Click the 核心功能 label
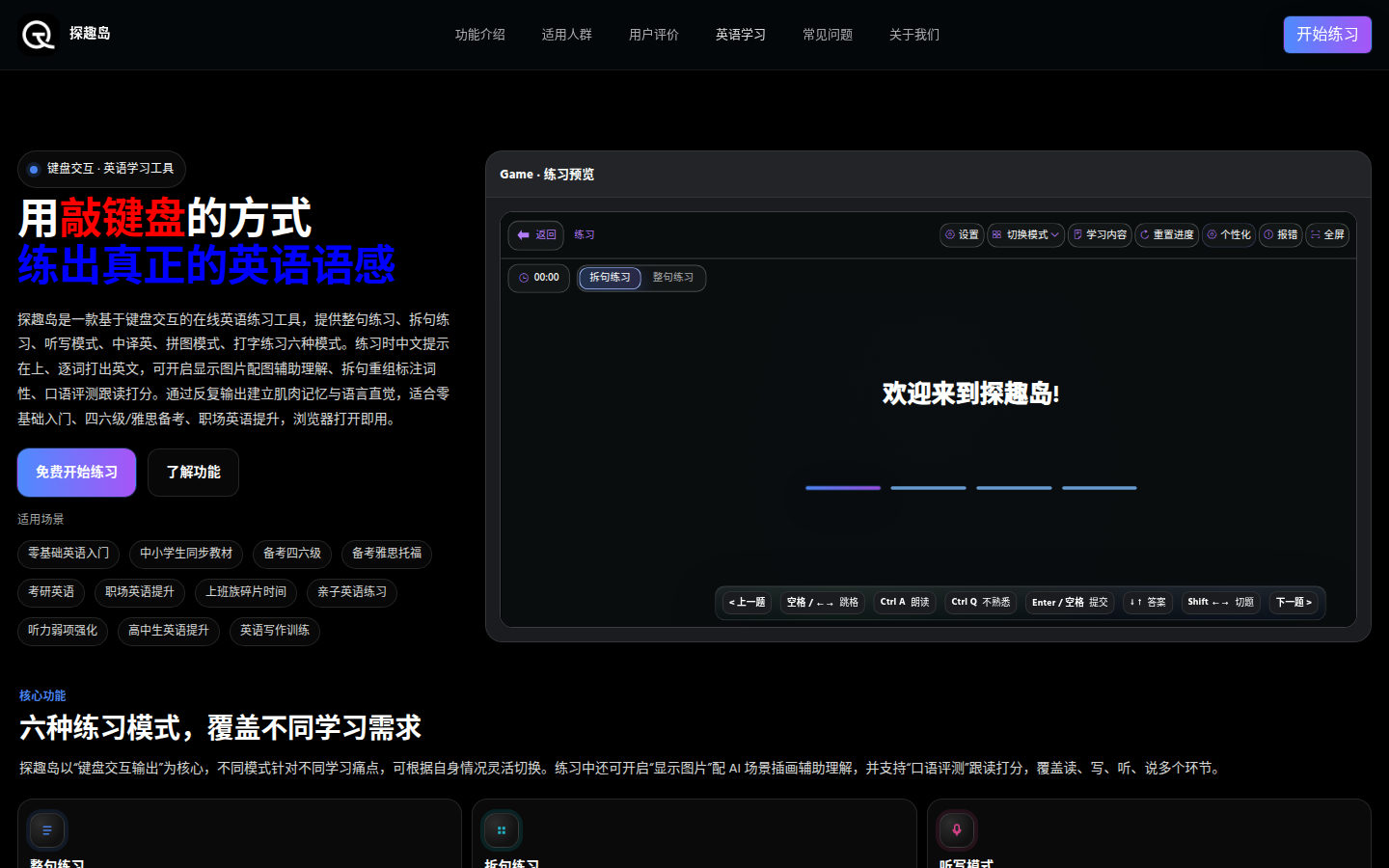 coord(42,695)
